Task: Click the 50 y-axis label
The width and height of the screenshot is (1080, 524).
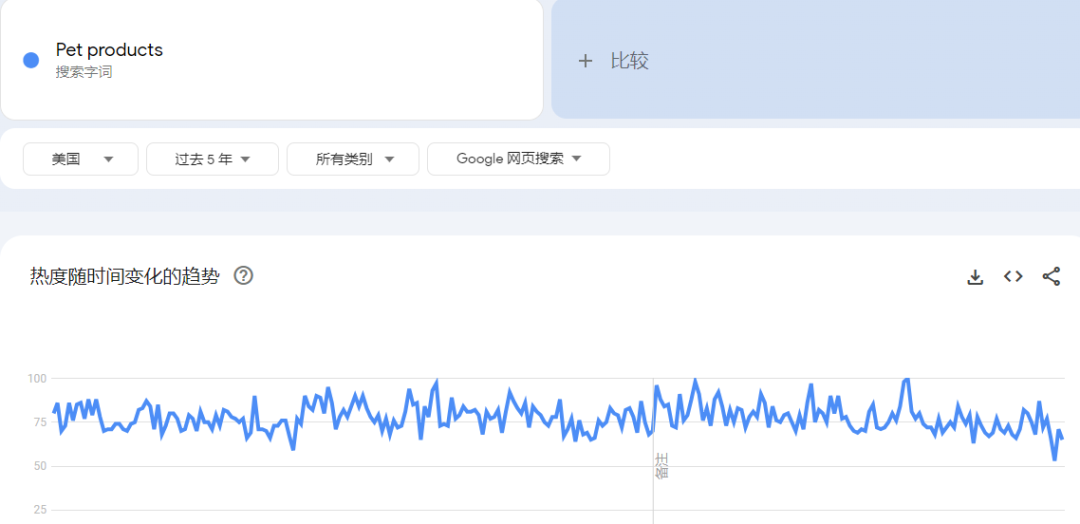Action: 39,466
